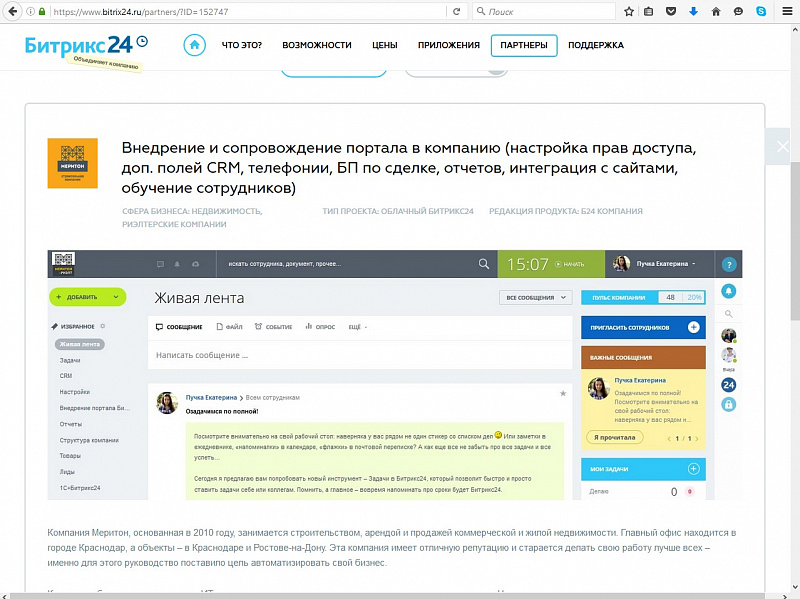Click plus on Пригласить сотрудников button
Screen dimensions: 800x599
click(x=693, y=328)
